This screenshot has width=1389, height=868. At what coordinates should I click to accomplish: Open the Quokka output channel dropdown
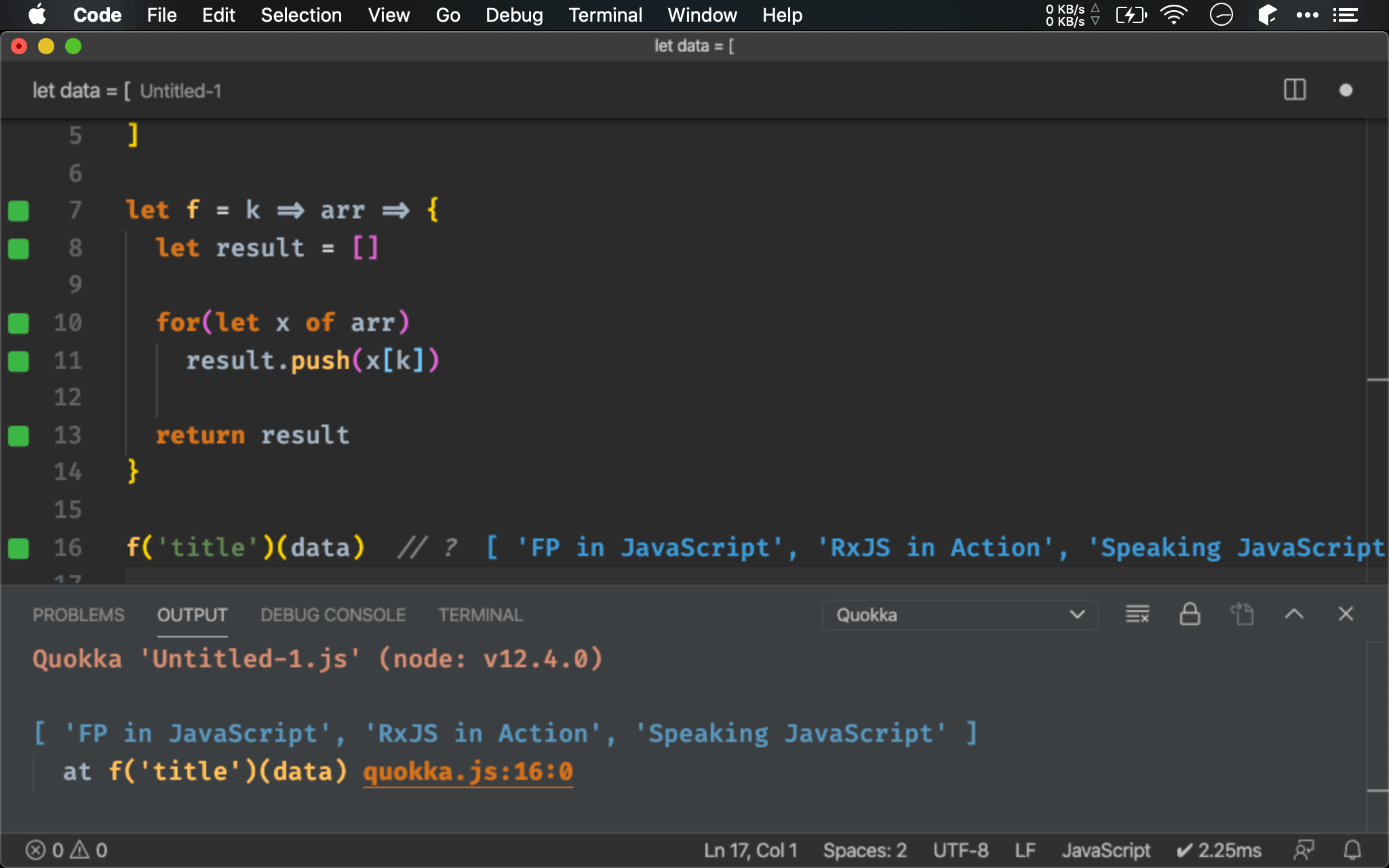click(x=960, y=615)
